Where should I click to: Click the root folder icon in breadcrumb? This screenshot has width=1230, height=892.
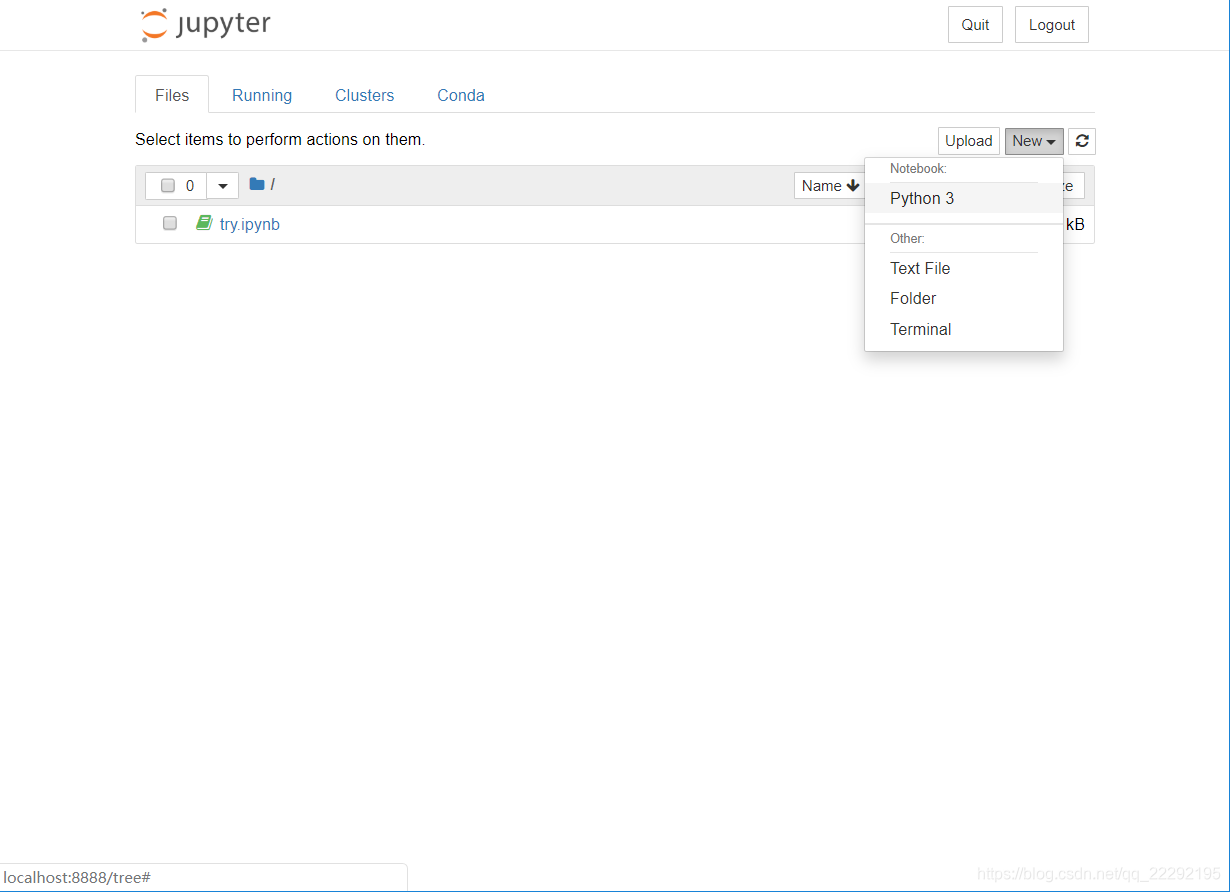click(257, 184)
